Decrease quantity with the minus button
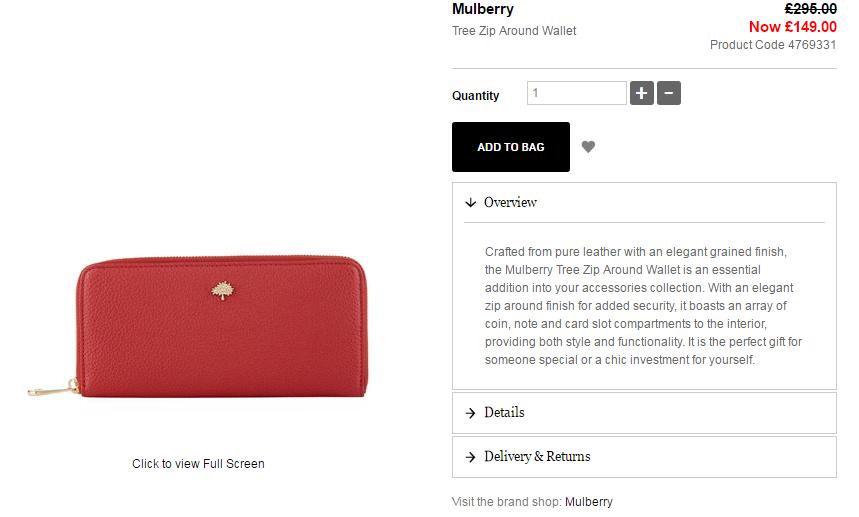859x517 pixels. 669,94
